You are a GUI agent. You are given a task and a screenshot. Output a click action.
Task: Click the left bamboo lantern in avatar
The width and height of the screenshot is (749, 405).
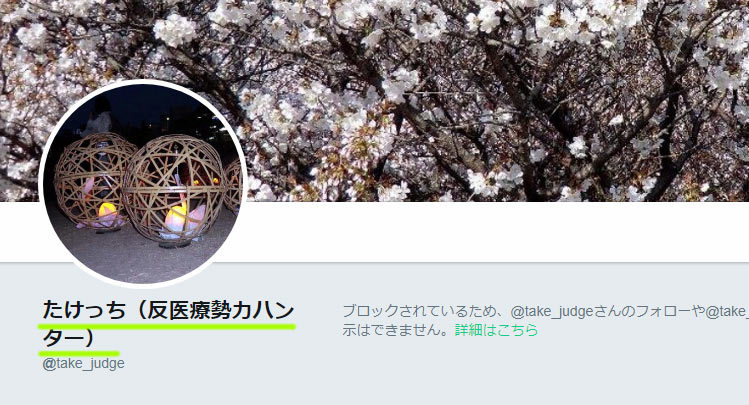(x=91, y=181)
